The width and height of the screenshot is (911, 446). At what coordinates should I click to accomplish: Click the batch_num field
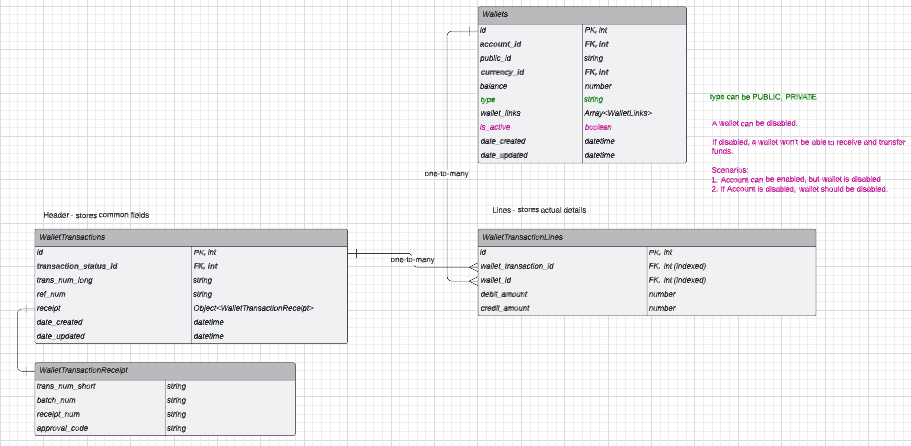[x=57, y=399]
